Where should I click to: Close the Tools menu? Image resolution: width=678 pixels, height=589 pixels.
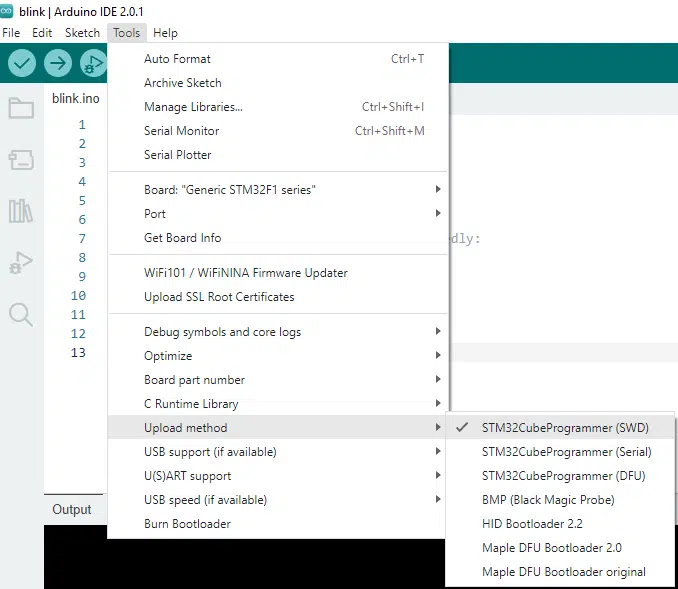click(x=127, y=33)
